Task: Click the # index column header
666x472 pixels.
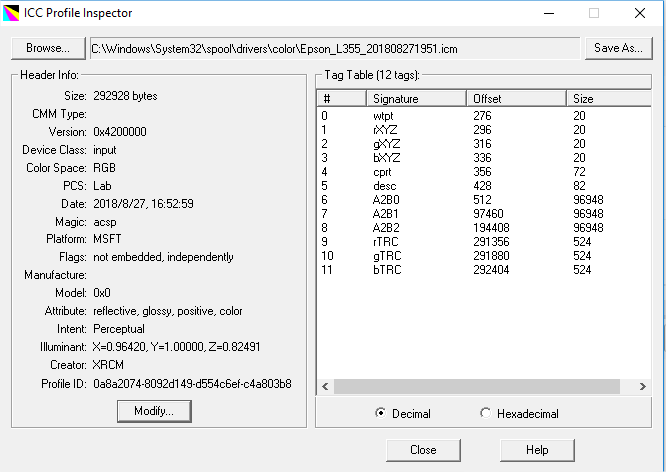Action: [x=340, y=98]
